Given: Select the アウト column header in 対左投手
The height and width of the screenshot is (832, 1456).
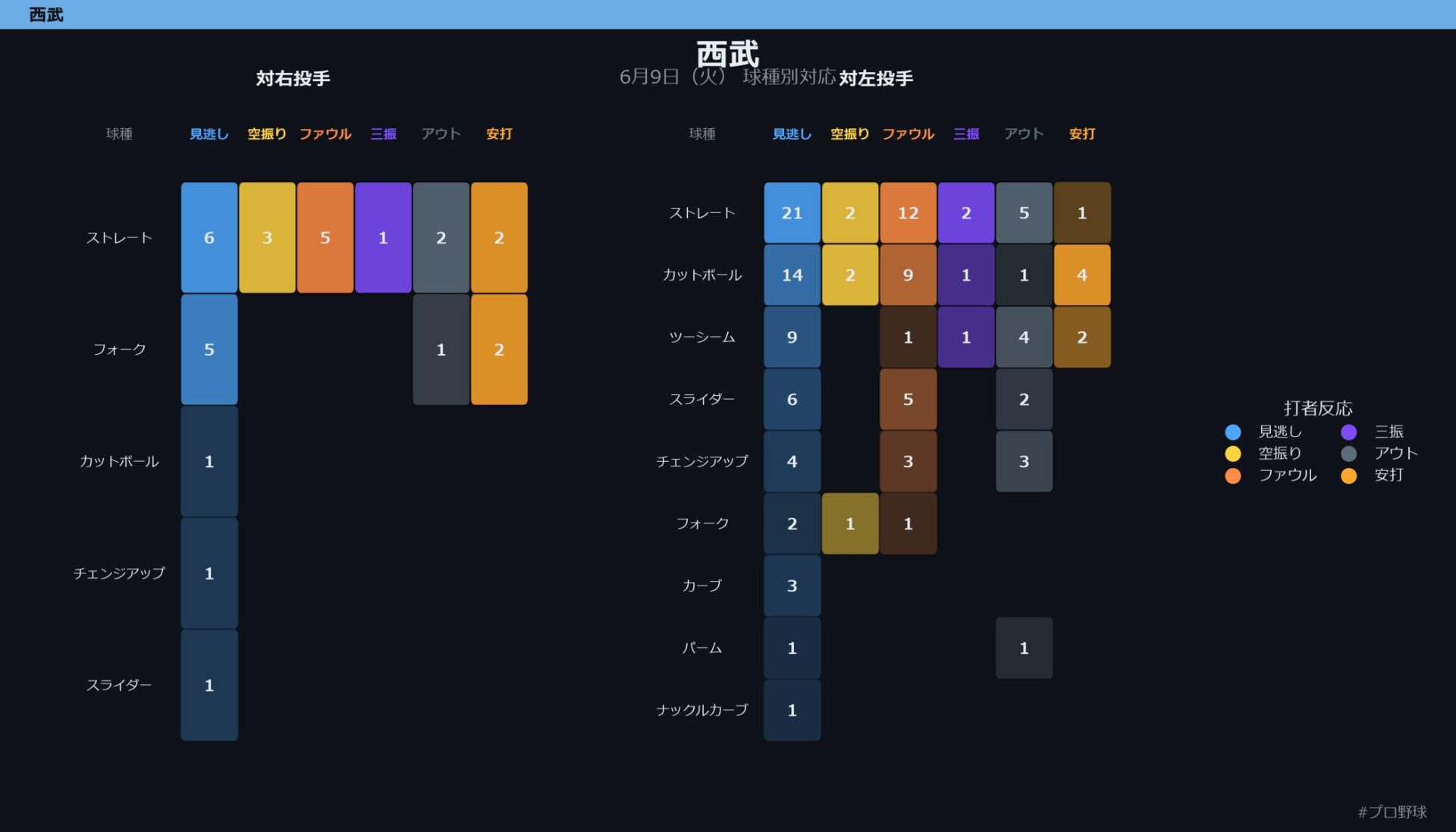Looking at the screenshot, I should [1024, 133].
